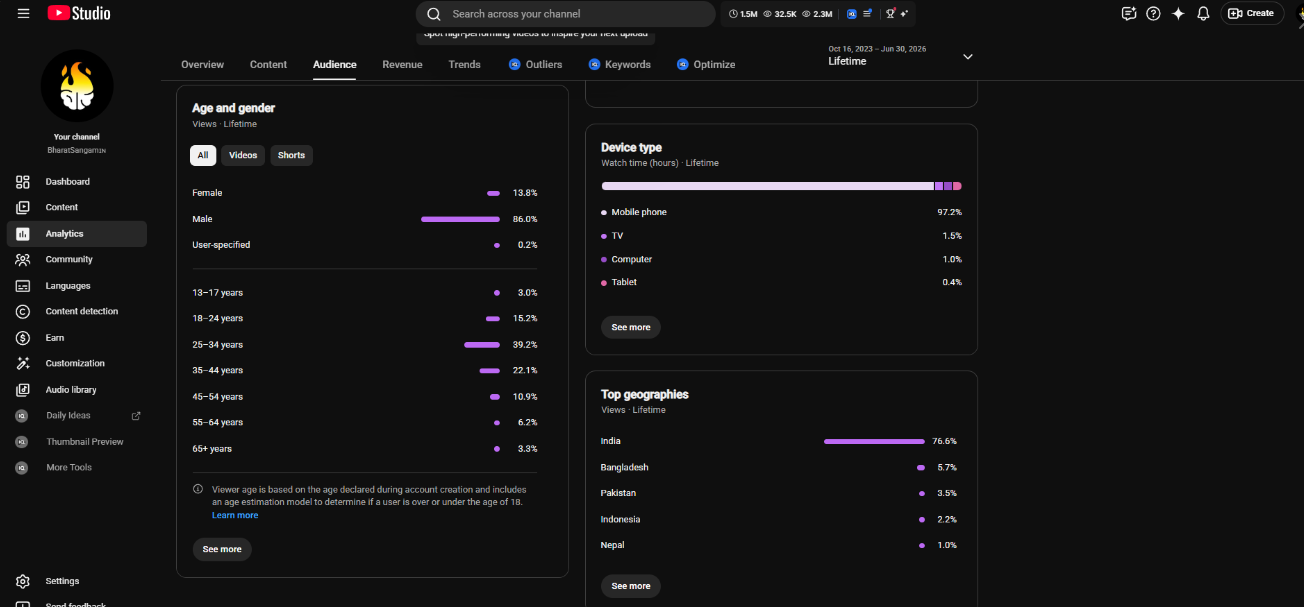The image size is (1304, 607).
Task: Click the trophy icon in vidIQ toolbar
Action: tap(889, 14)
